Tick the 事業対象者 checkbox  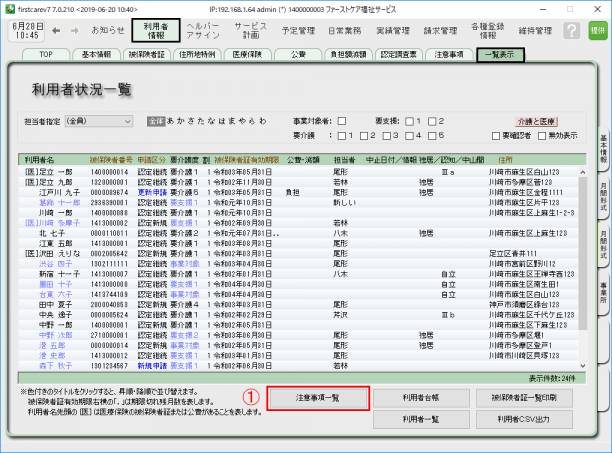(x=343, y=120)
